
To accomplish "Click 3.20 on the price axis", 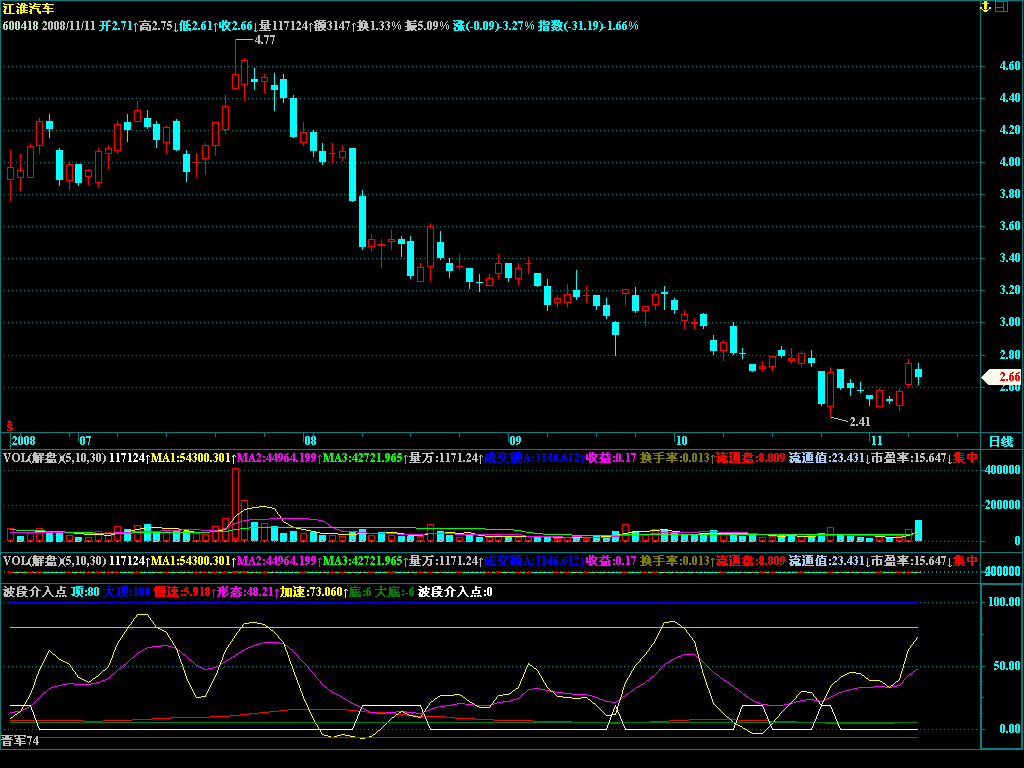I will pyautogui.click(x=1010, y=290).
